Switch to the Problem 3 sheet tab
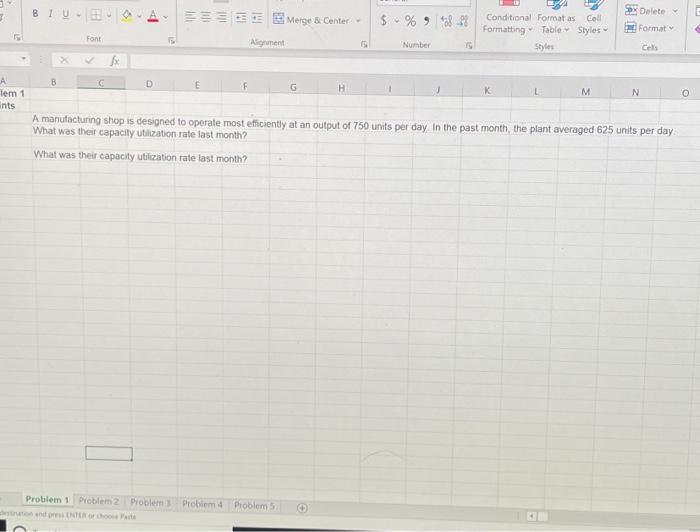700x532 pixels. pos(150,503)
